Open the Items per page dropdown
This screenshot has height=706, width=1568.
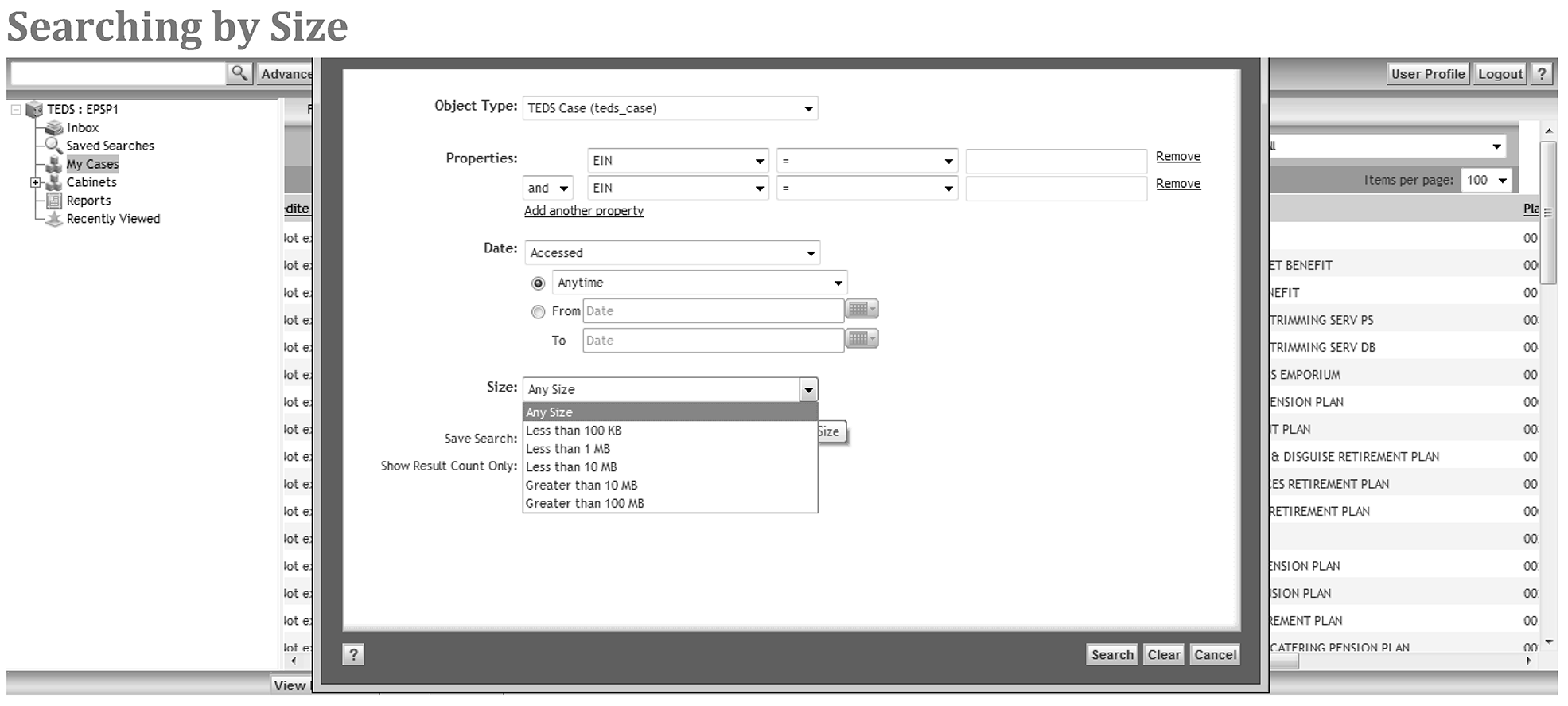click(x=1488, y=180)
